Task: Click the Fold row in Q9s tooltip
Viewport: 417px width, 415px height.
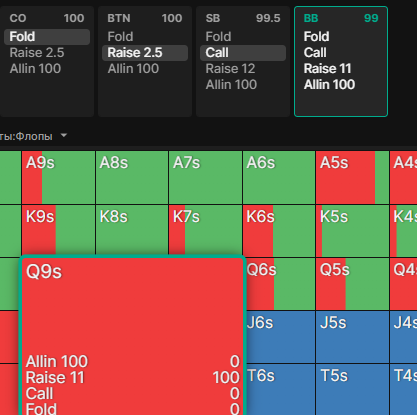Action: 133,409
